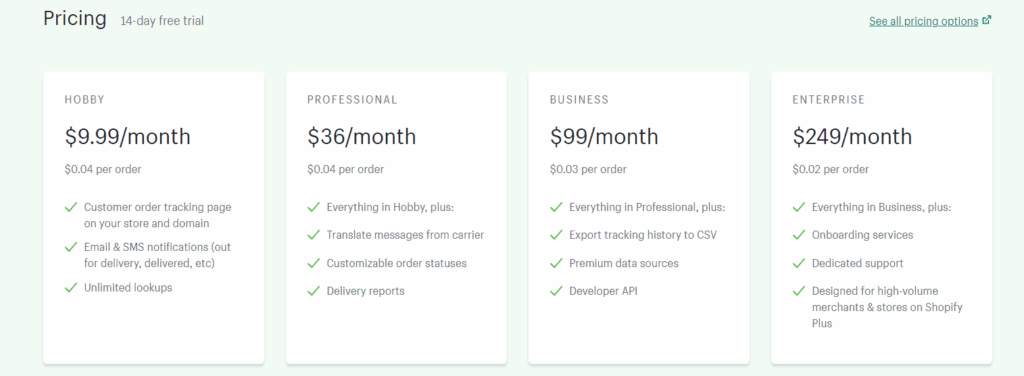
Task: Click checkmark beside Export tracking history to CSV
Action: (x=556, y=235)
